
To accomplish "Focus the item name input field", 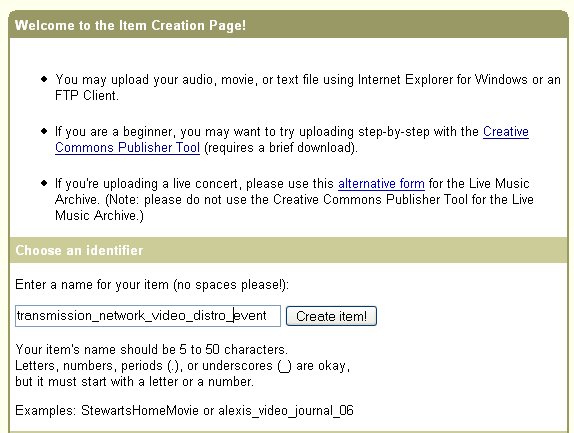I will click(x=148, y=316).
